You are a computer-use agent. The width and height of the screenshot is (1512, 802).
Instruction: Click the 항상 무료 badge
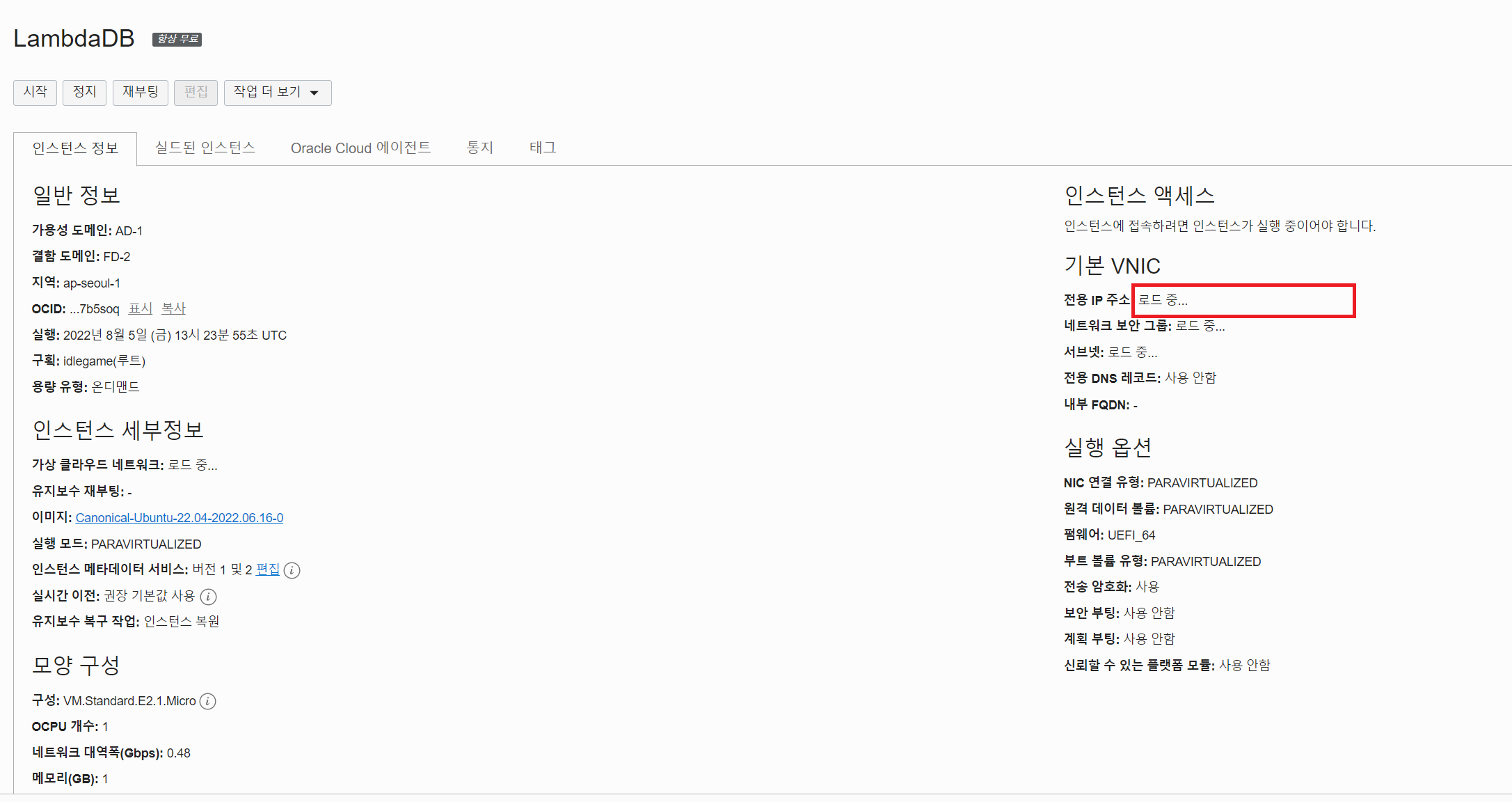177,39
